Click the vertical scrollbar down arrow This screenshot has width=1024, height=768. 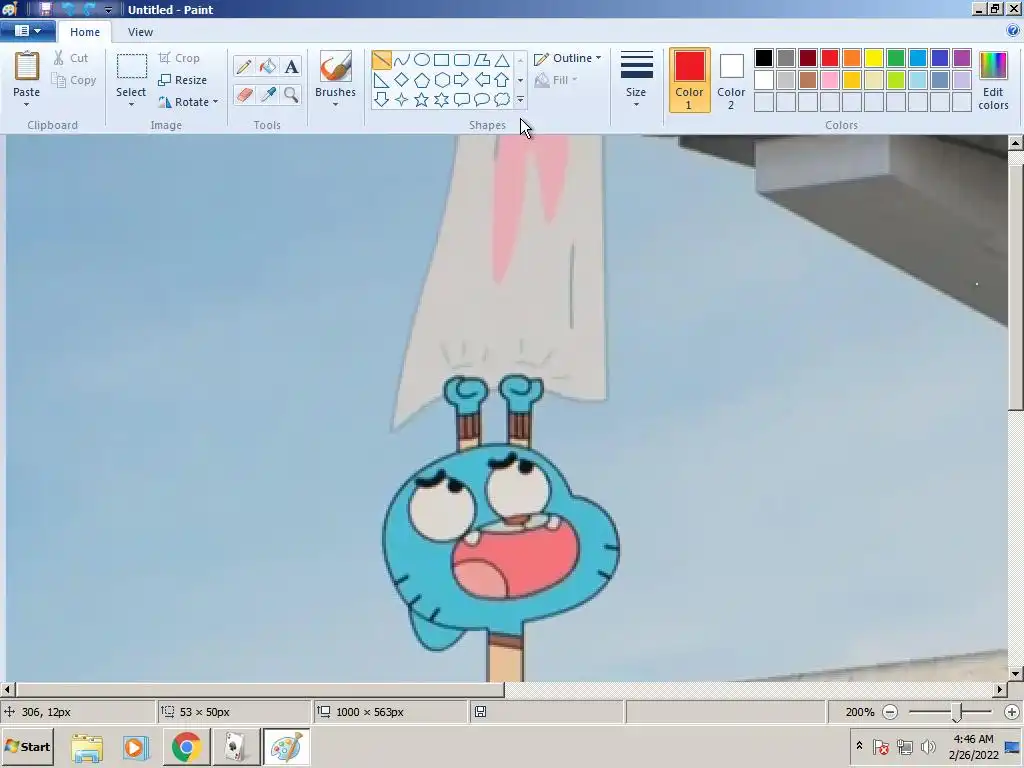[x=1016, y=673]
